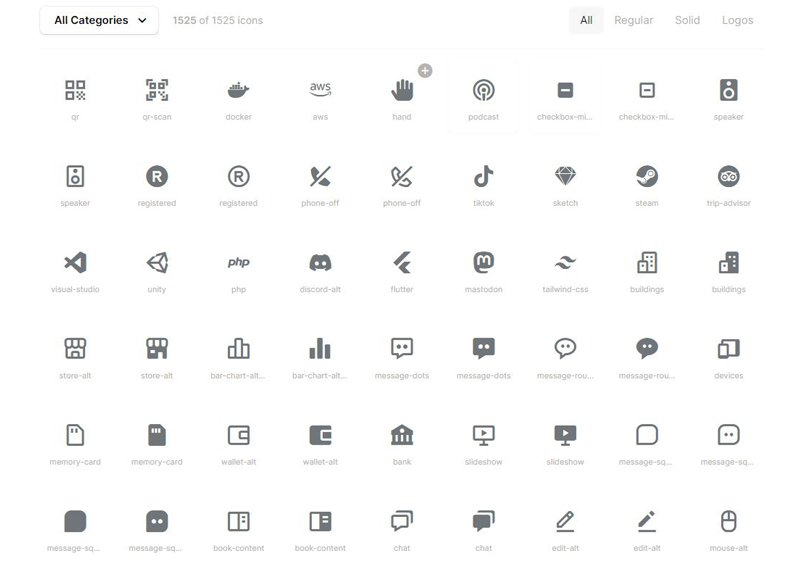Click the plus badge on the hand icon

tap(425, 70)
